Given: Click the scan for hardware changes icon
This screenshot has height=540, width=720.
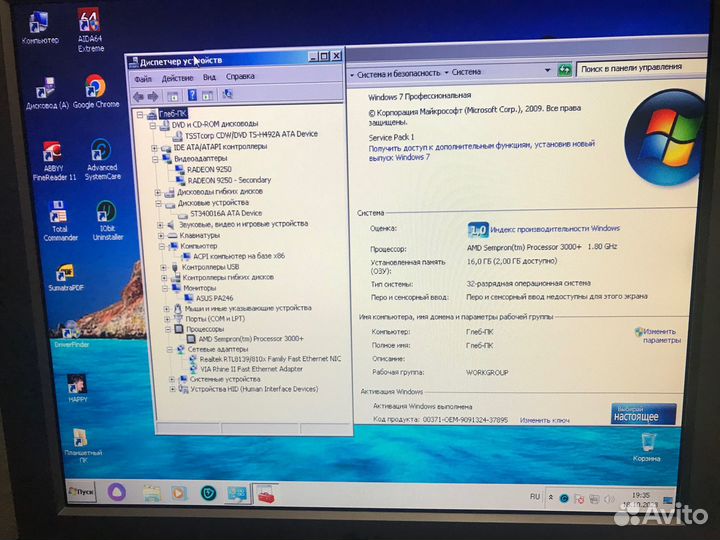Looking at the screenshot, I should click(227, 94).
